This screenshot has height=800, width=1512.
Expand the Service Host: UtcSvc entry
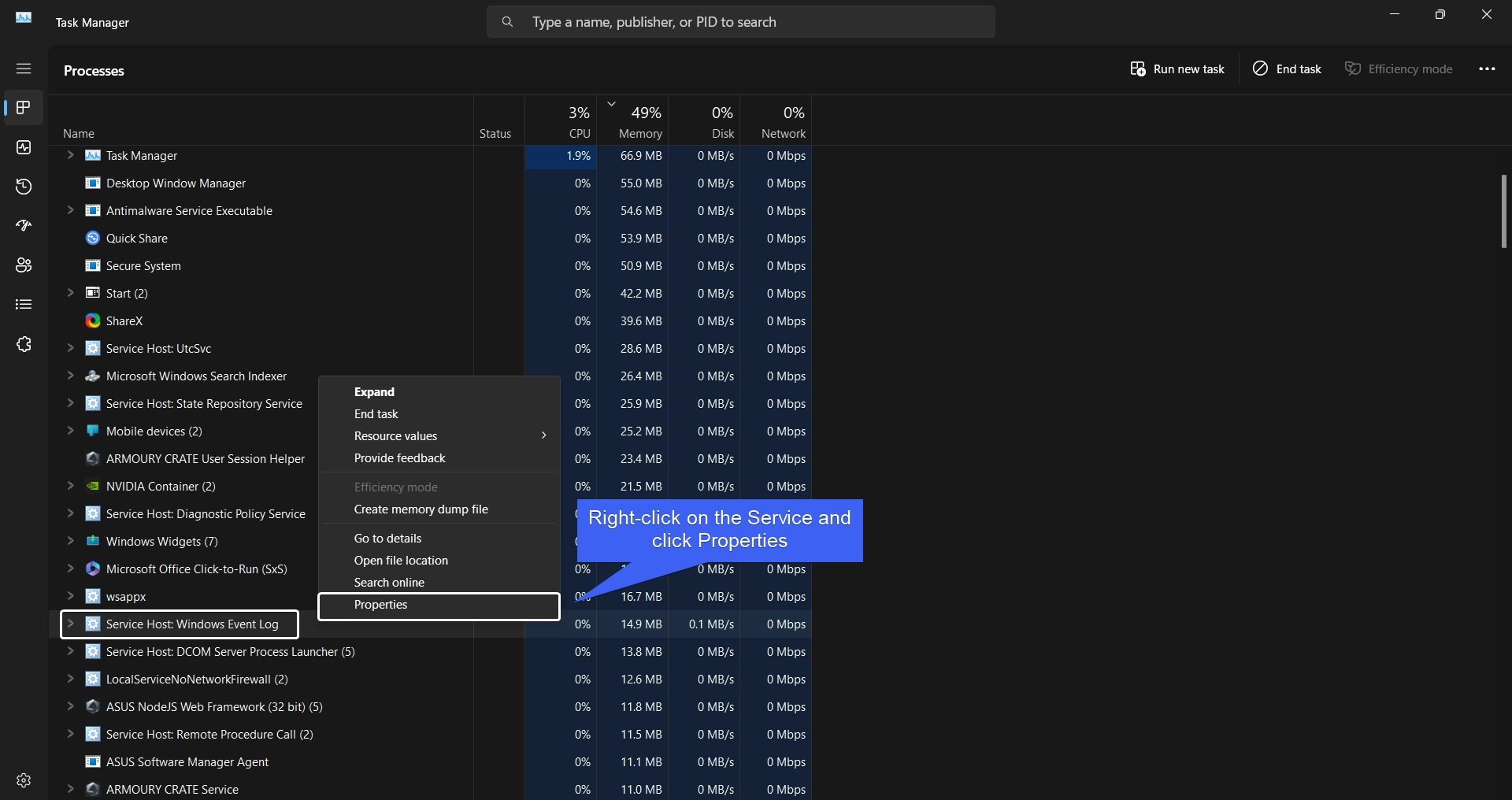click(x=70, y=348)
